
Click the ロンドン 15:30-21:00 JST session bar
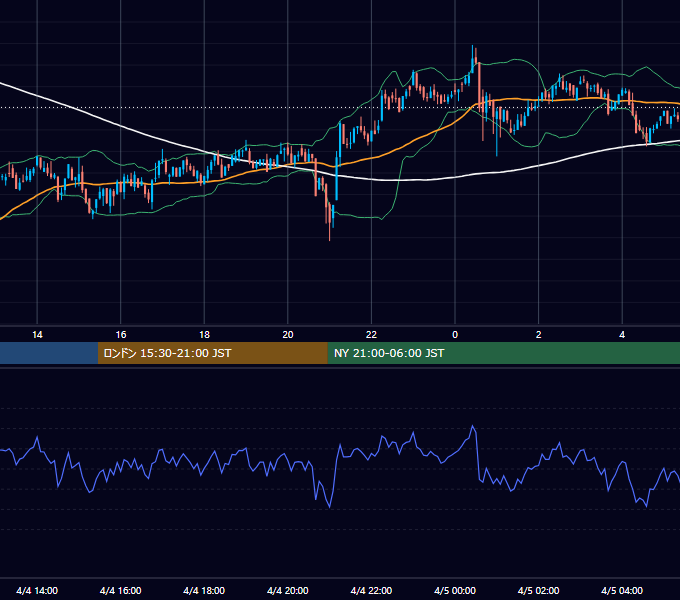pyautogui.click(x=212, y=353)
